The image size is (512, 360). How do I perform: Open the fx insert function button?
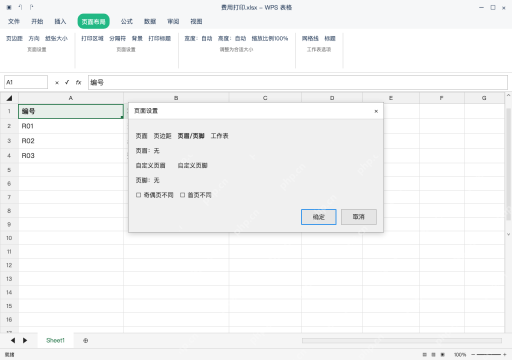78,82
